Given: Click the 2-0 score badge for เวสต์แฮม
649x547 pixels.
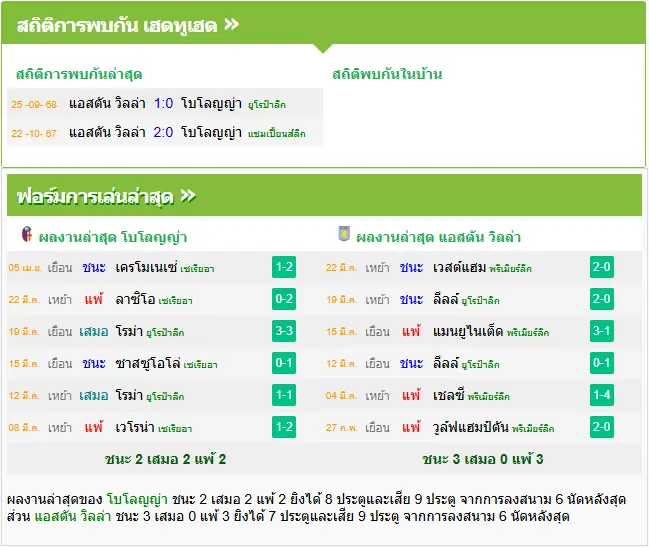Looking at the screenshot, I should click(602, 267).
